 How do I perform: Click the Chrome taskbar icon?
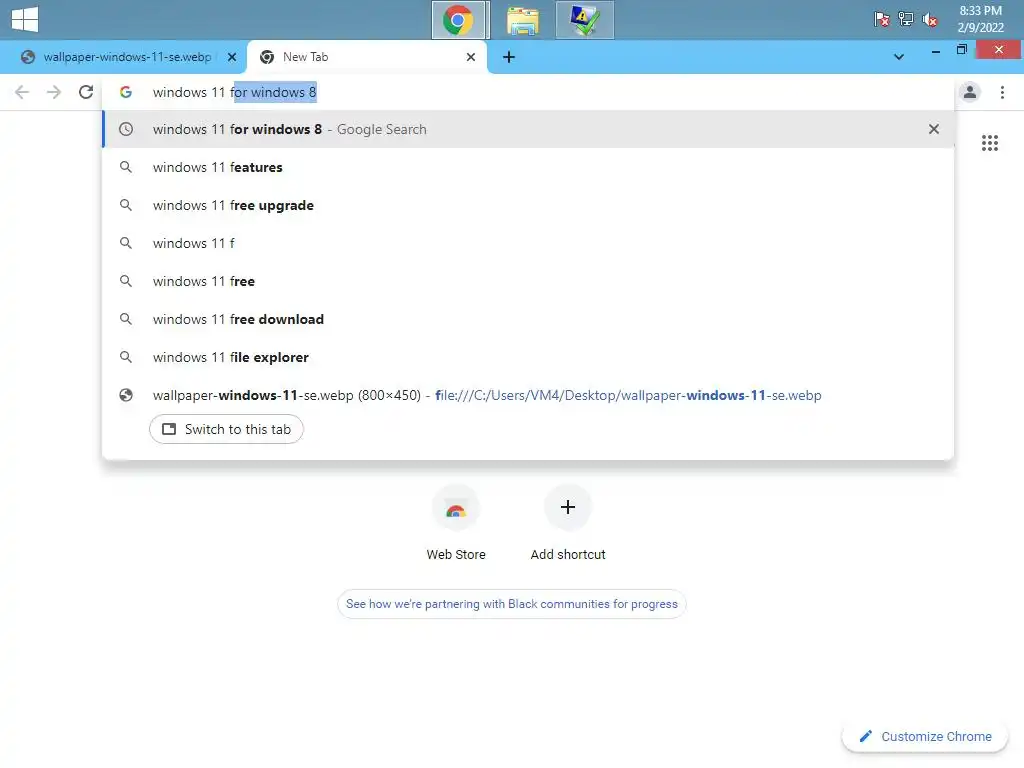[459, 20]
